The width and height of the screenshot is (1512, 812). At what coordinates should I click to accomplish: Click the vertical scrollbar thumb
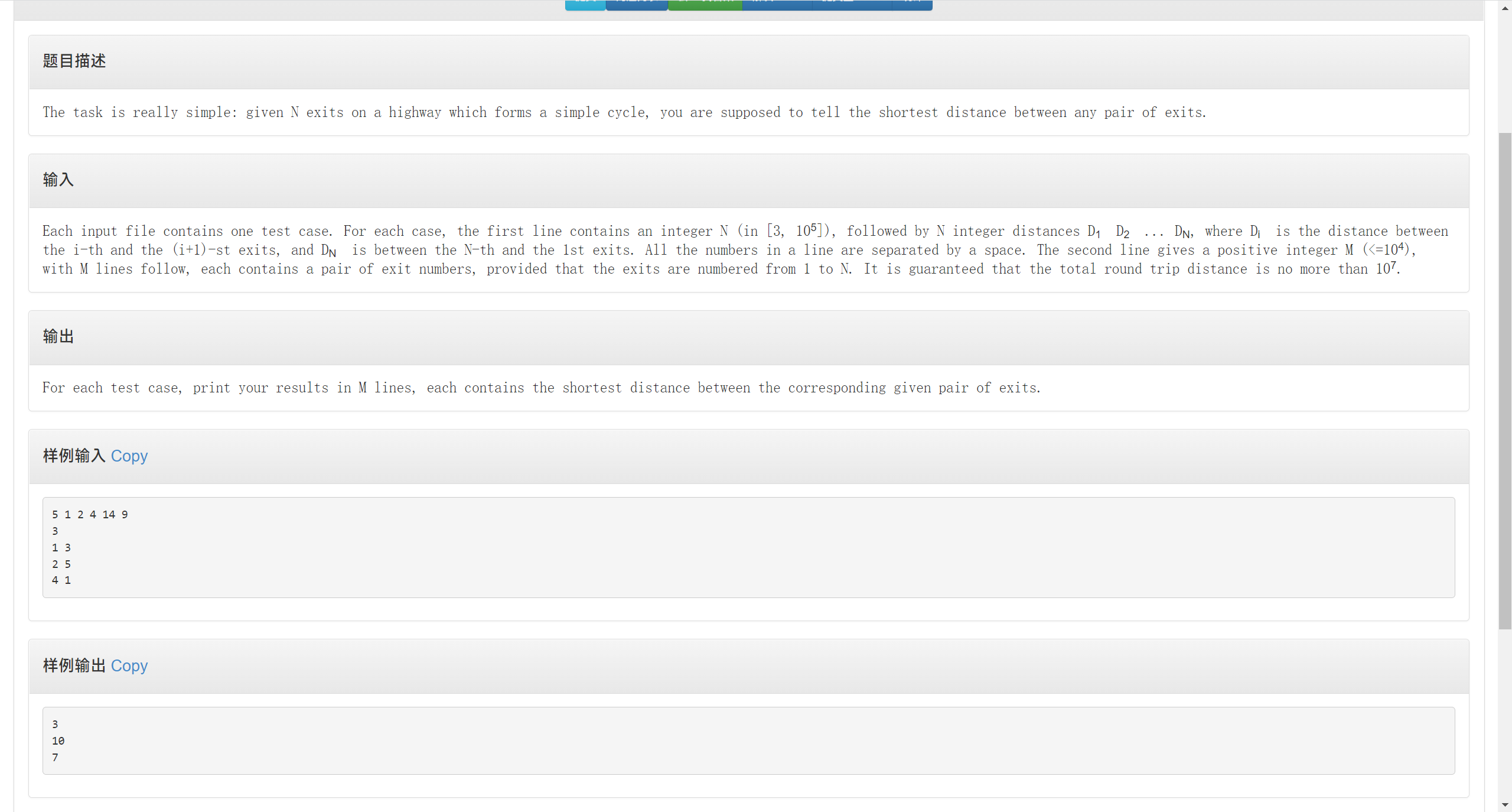coord(1505,381)
